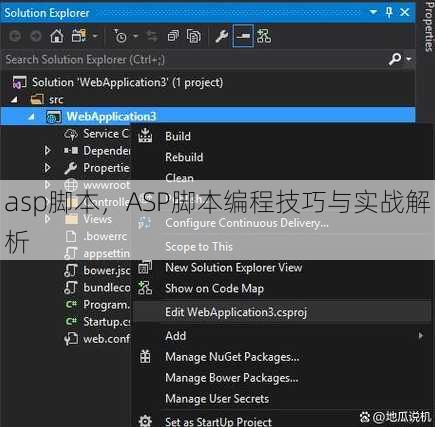Expand the Properties tree node
This screenshot has height=427, width=435.
click(x=47, y=168)
